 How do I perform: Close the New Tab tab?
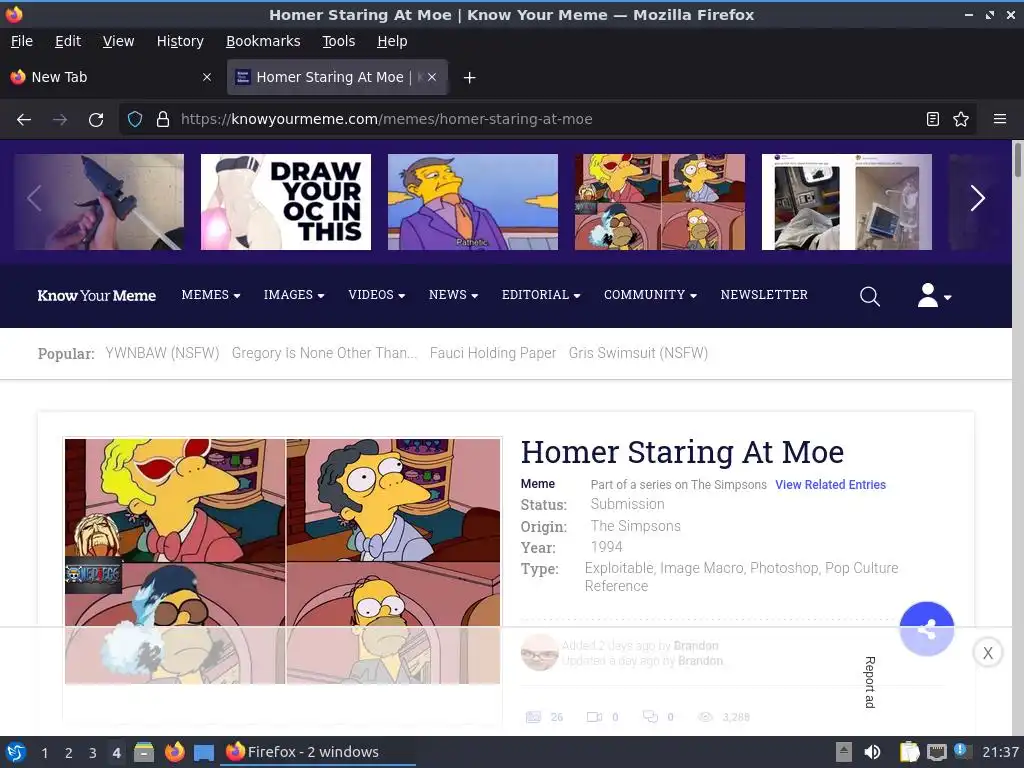point(207,77)
